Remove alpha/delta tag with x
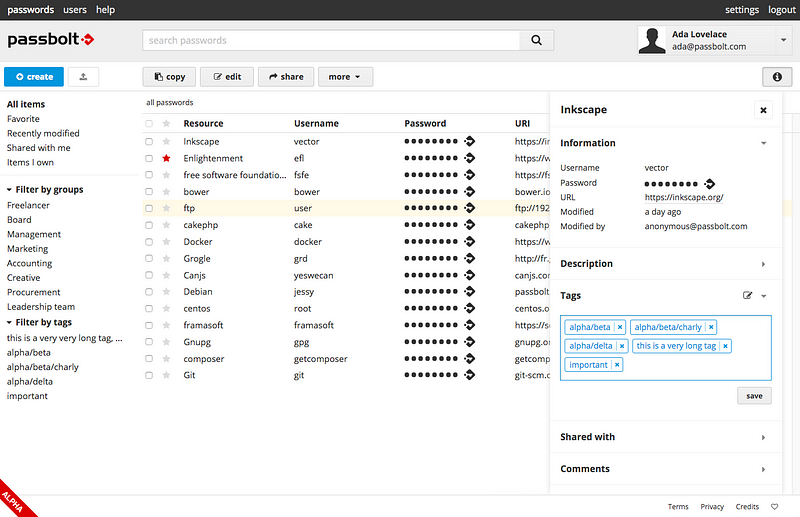The width and height of the screenshot is (800, 517). point(622,346)
